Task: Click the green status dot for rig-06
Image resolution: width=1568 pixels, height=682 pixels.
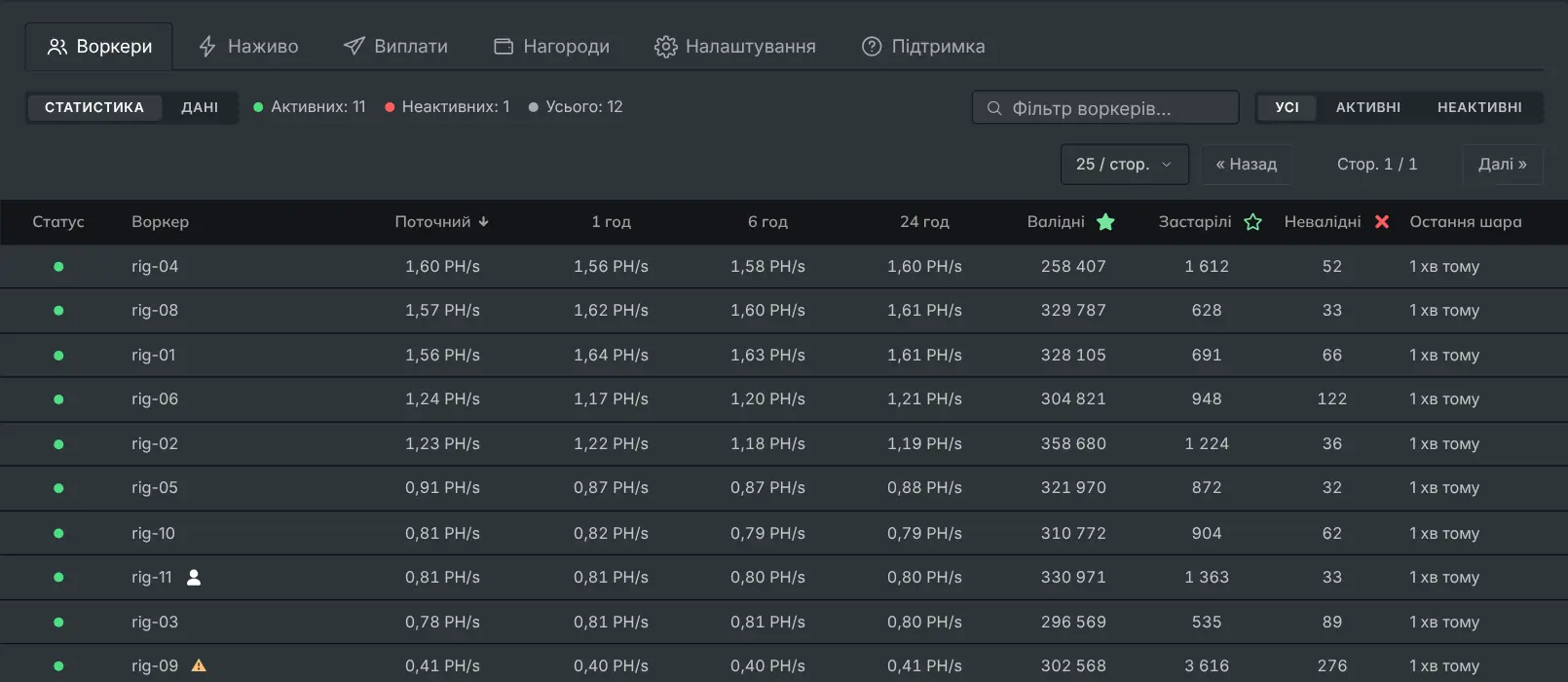Action: (58, 399)
